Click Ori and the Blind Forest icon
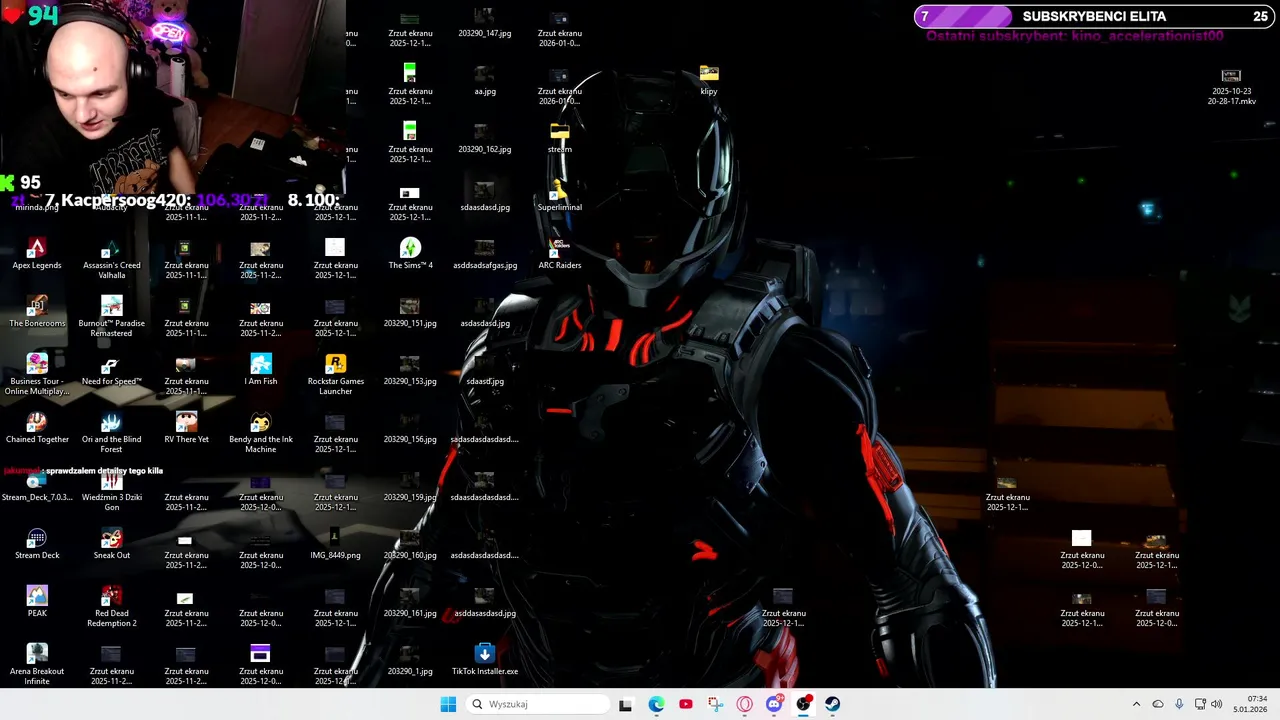 coord(111,433)
